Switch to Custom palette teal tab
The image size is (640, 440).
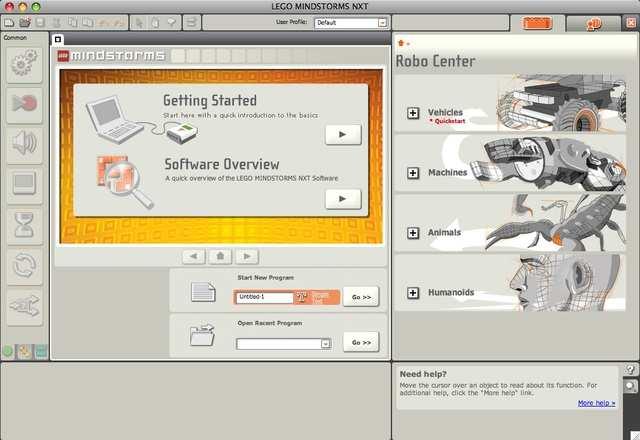pyautogui.click(x=41, y=351)
